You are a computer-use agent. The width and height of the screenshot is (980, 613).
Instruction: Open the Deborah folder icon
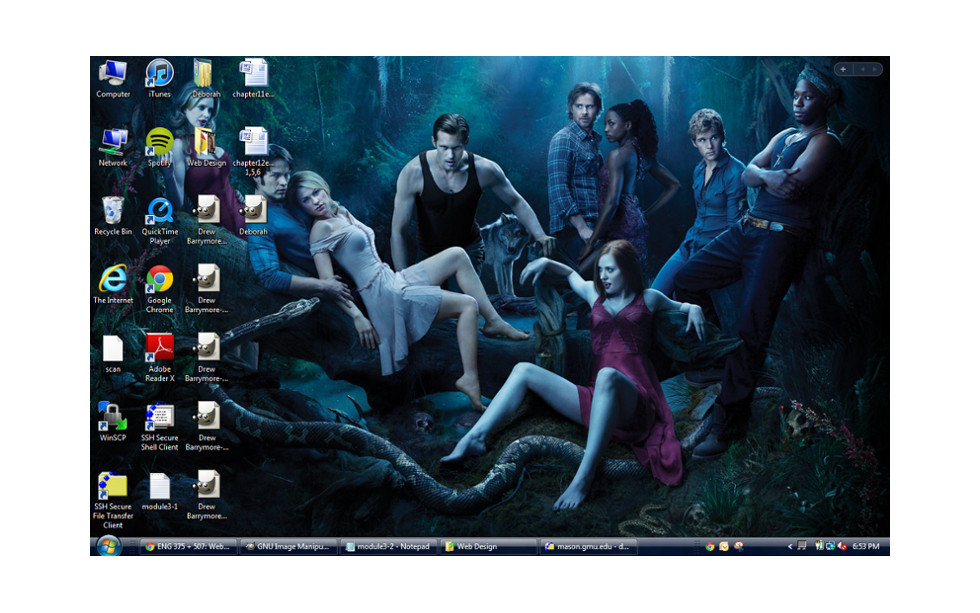206,79
